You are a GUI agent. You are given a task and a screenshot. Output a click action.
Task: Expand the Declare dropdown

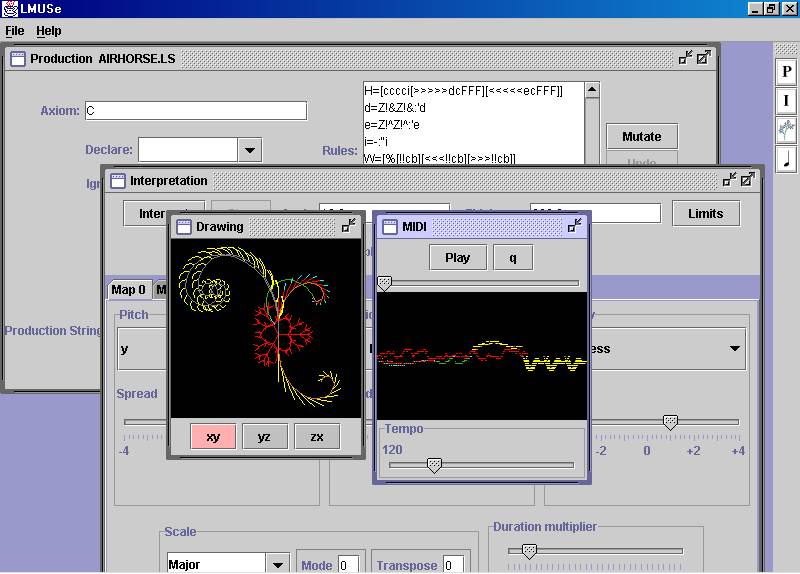pos(249,150)
